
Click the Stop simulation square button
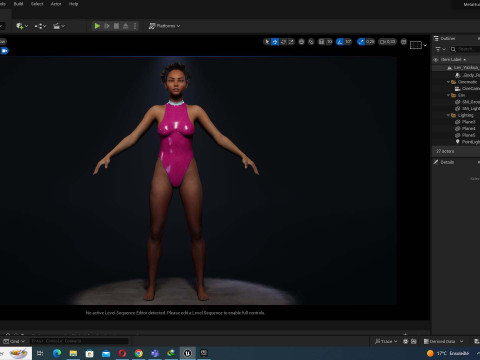point(116,26)
